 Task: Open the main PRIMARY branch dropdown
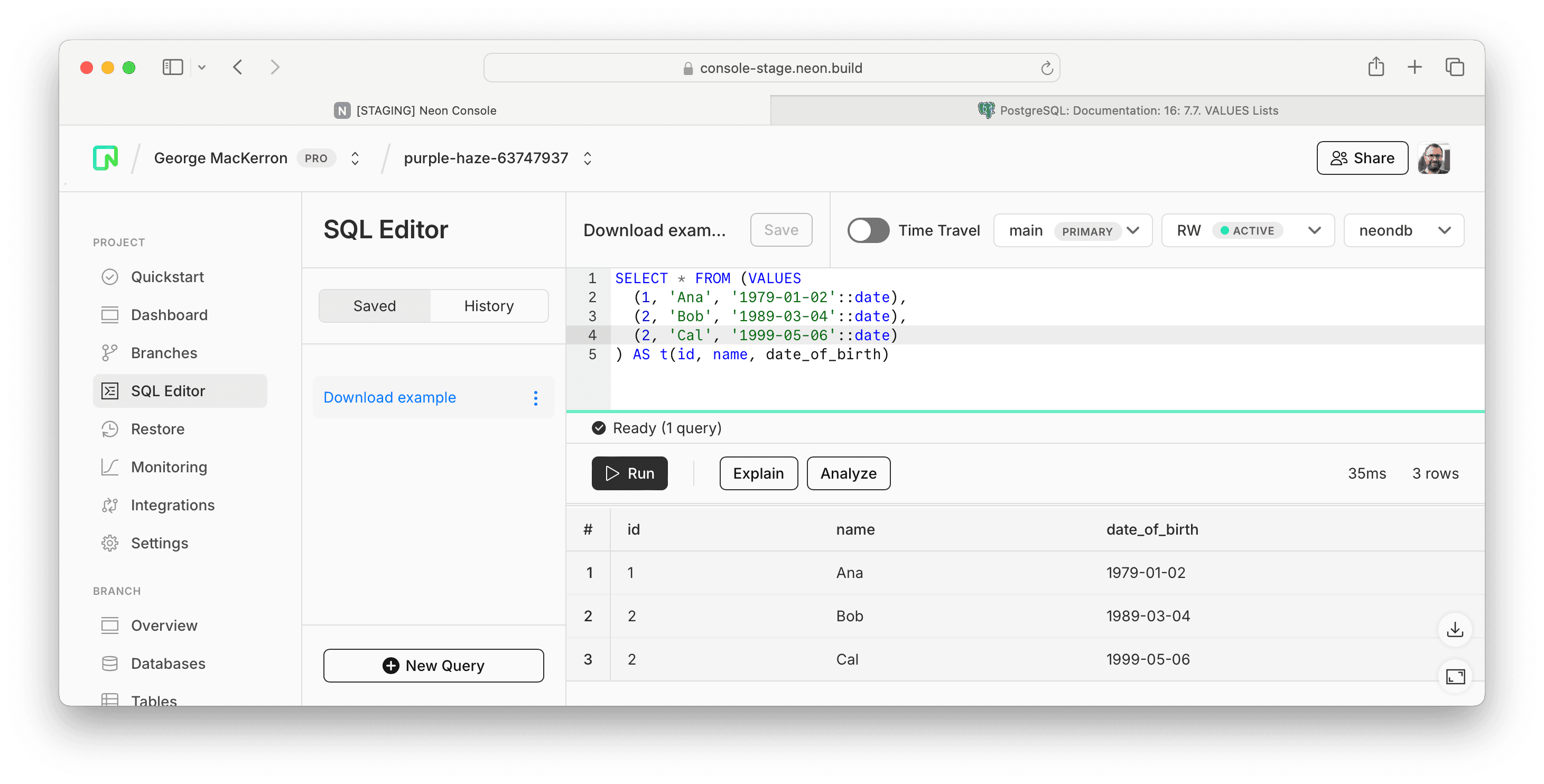pyautogui.click(x=1072, y=231)
